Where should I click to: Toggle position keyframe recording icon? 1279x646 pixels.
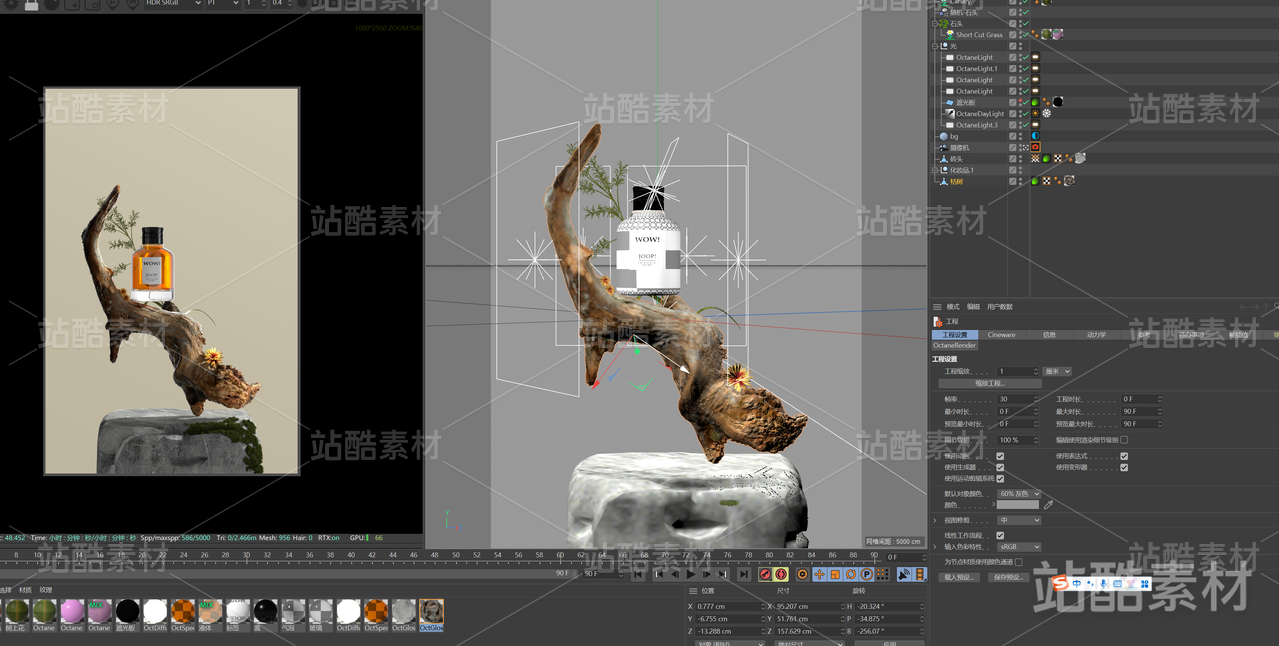pyautogui.click(x=819, y=574)
